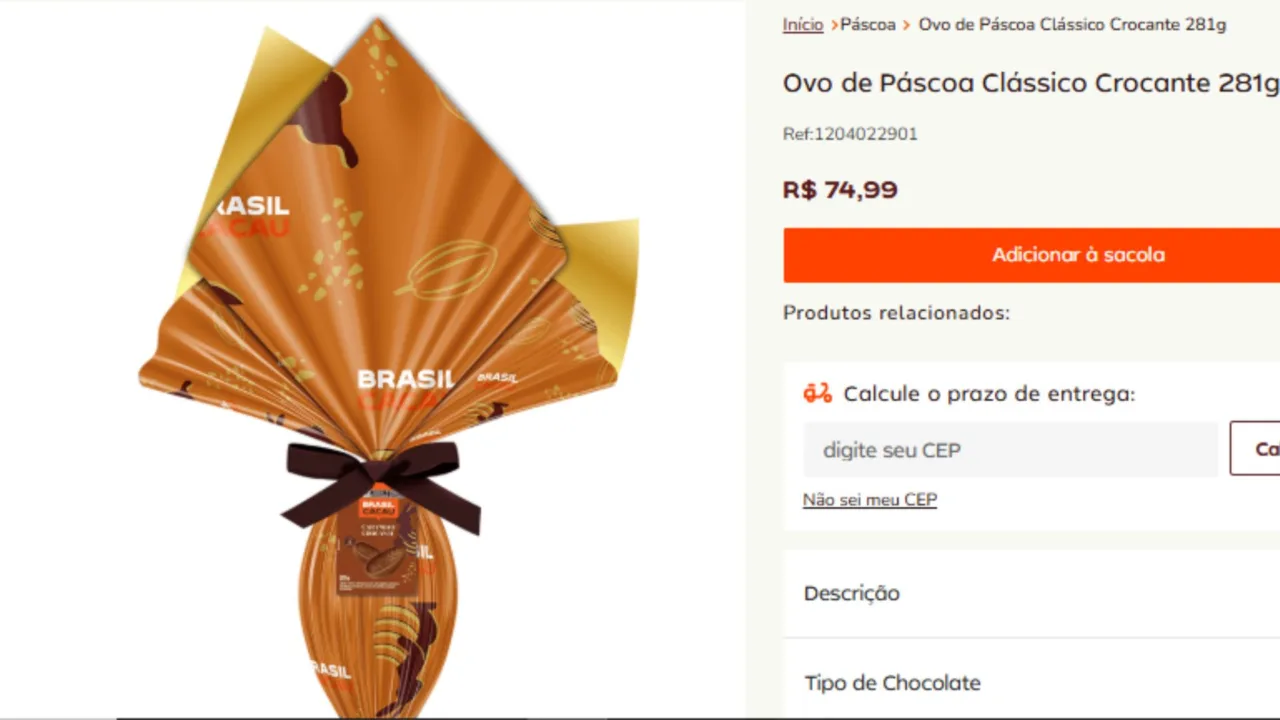Select the current product breadcrumb item
This screenshot has height=720, width=1280.
1072,24
